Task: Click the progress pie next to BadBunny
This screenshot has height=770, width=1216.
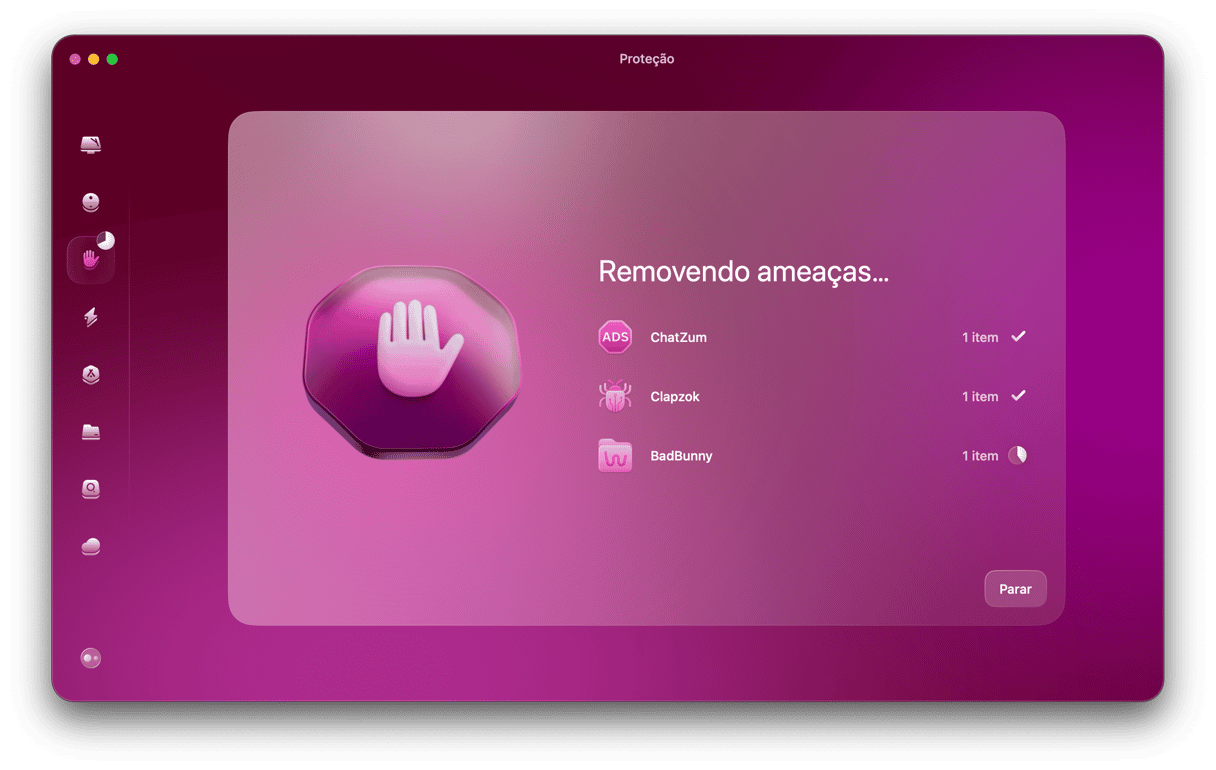Action: click(1017, 455)
